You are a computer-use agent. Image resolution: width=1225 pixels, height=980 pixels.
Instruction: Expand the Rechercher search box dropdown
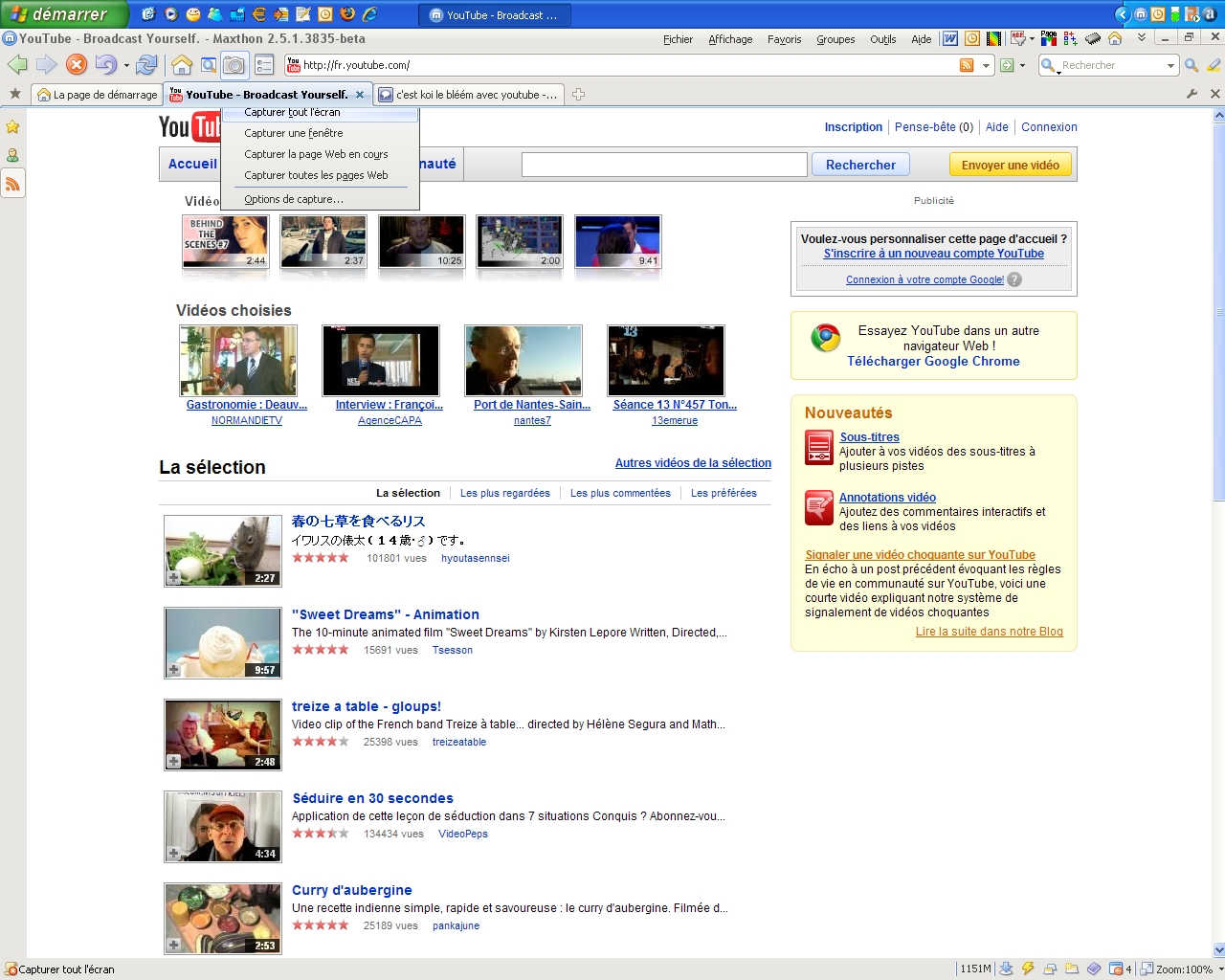pyautogui.click(x=1170, y=66)
